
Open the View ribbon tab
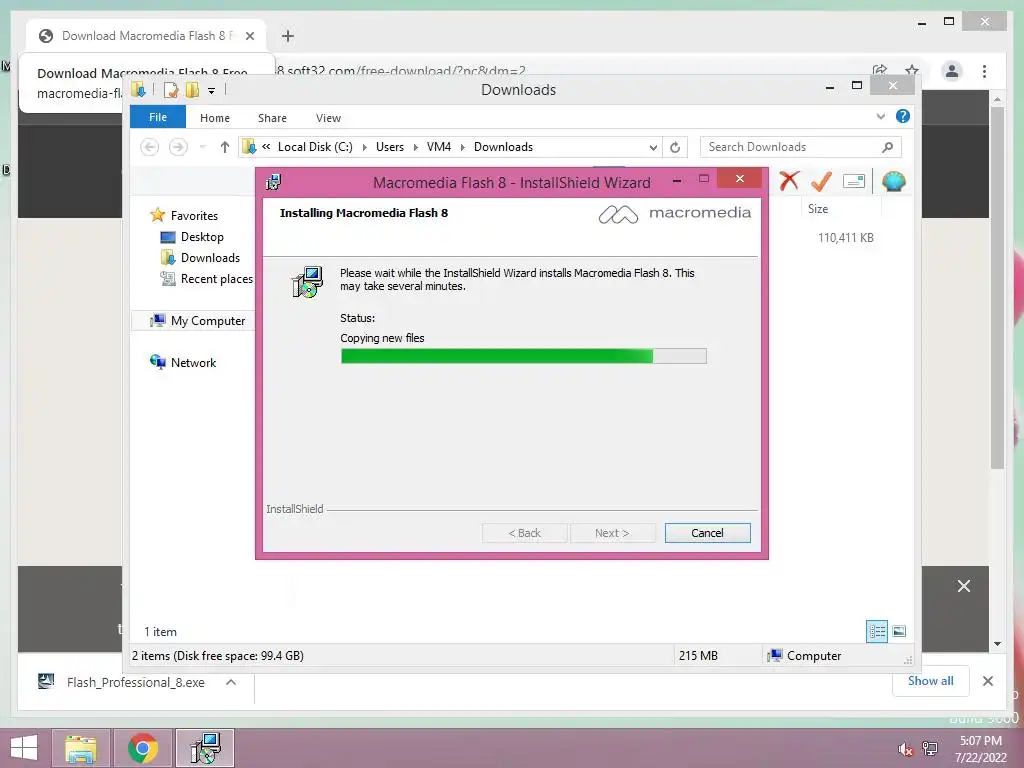click(328, 118)
